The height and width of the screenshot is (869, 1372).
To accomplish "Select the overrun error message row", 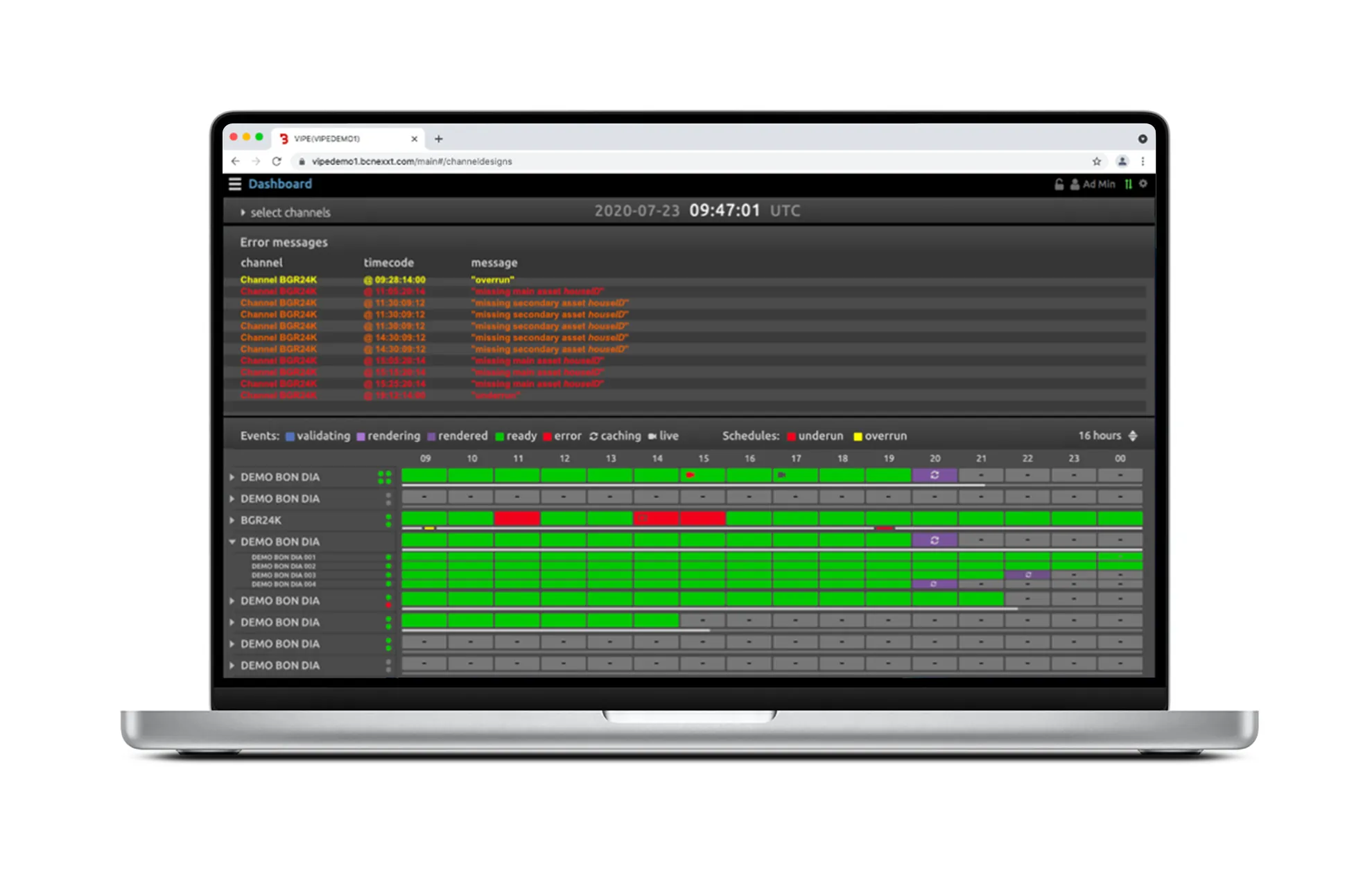I will pyautogui.click(x=493, y=279).
